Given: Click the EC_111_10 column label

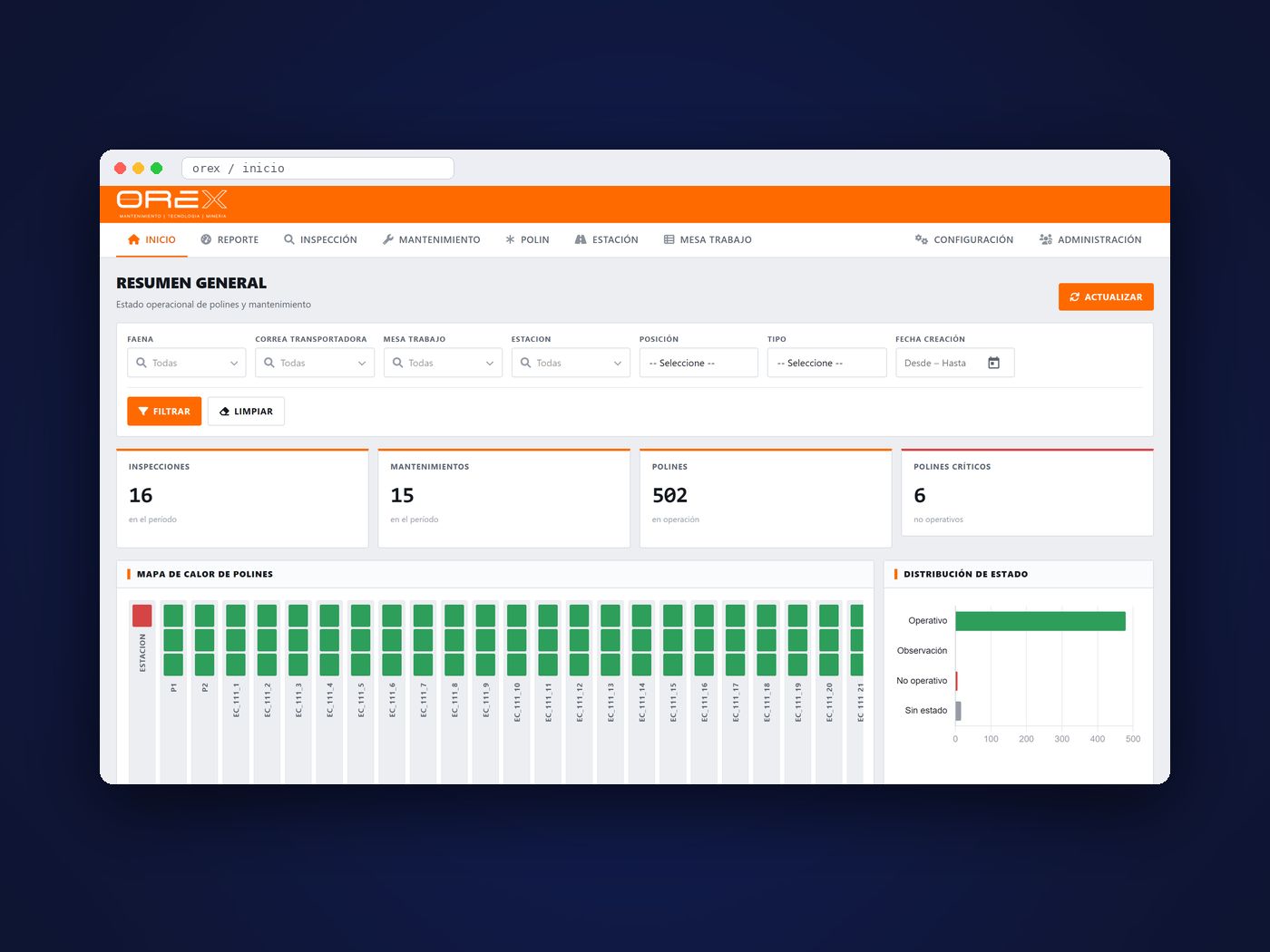Looking at the screenshot, I should coord(517,702).
